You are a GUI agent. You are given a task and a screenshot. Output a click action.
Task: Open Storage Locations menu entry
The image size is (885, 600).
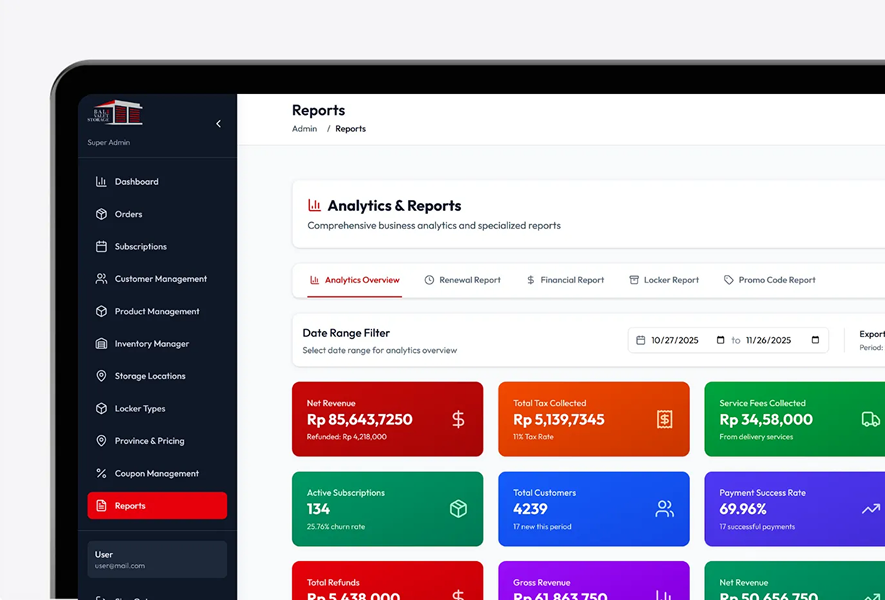[x=157, y=376]
